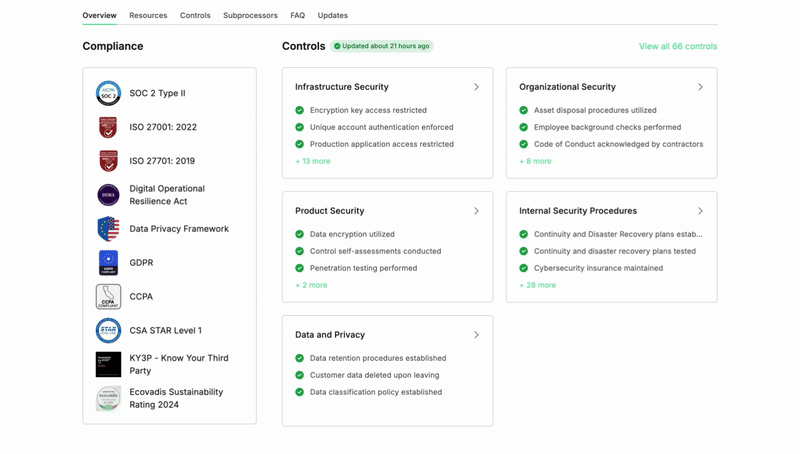800x454 pixels.
Task: Expand Organizational Security using the chevron
Action: [x=700, y=87]
